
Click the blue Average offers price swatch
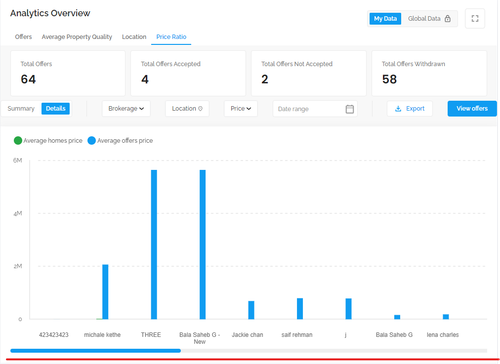tap(92, 141)
